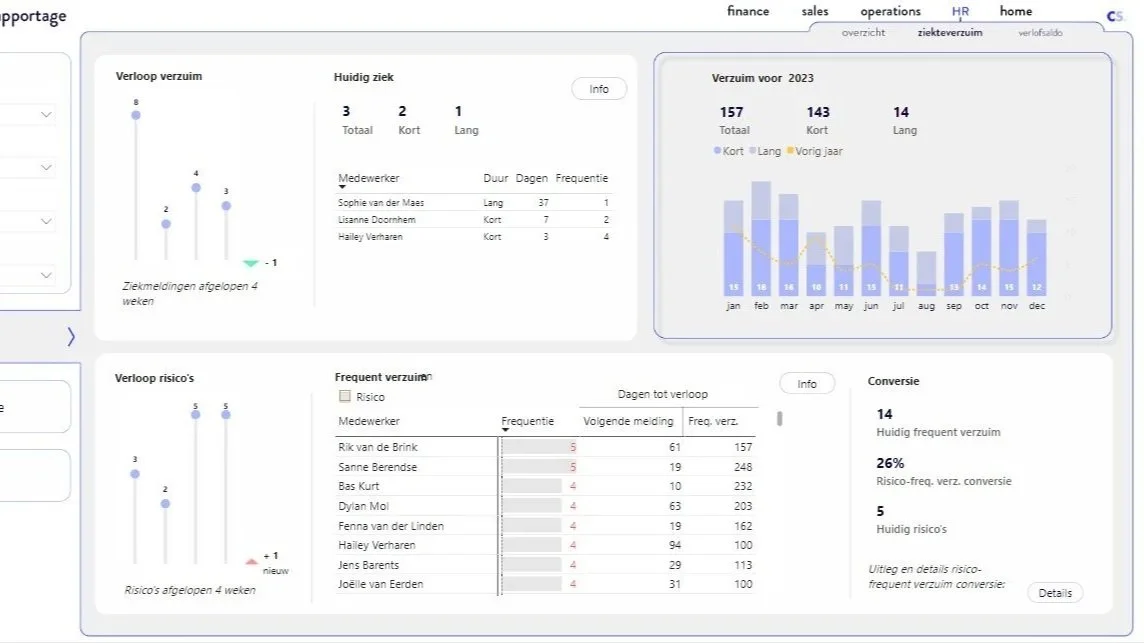Click Info button in Frequent verzuim
The width and height of the screenshot is (1144, 643).
(x=807, y=384)
